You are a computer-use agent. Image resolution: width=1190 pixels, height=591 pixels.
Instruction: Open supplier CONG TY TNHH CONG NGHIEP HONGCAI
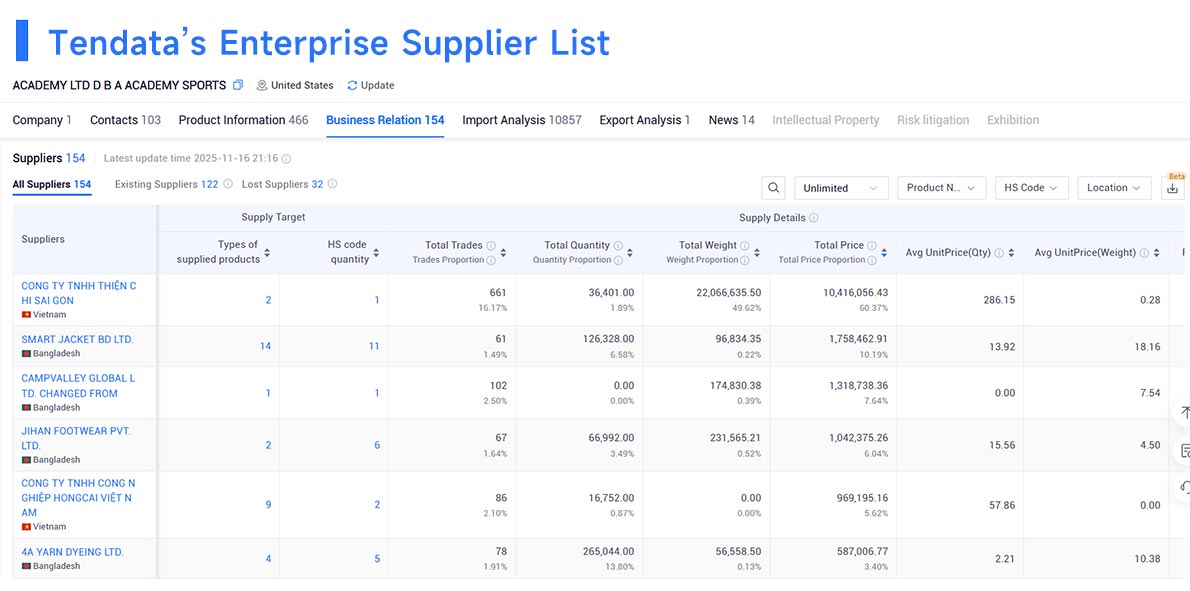(77, 498)
